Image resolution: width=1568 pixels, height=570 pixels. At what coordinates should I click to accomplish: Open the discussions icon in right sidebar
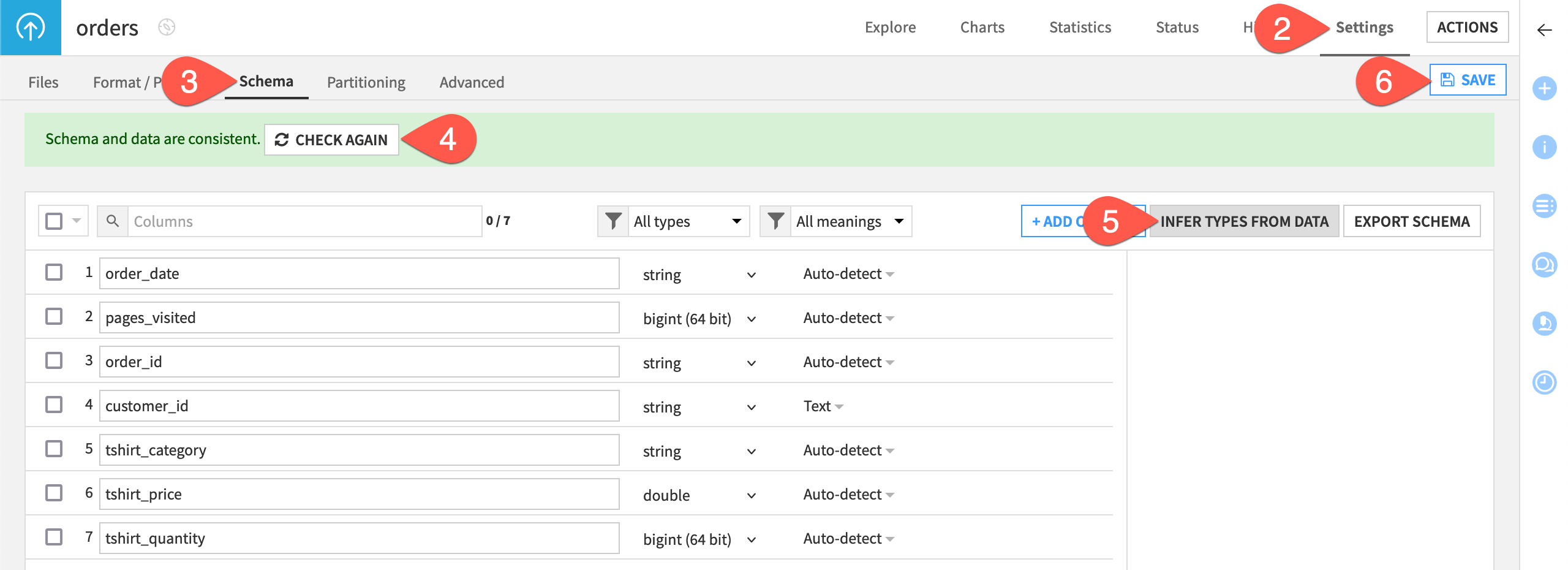[x=1544, y=265]
